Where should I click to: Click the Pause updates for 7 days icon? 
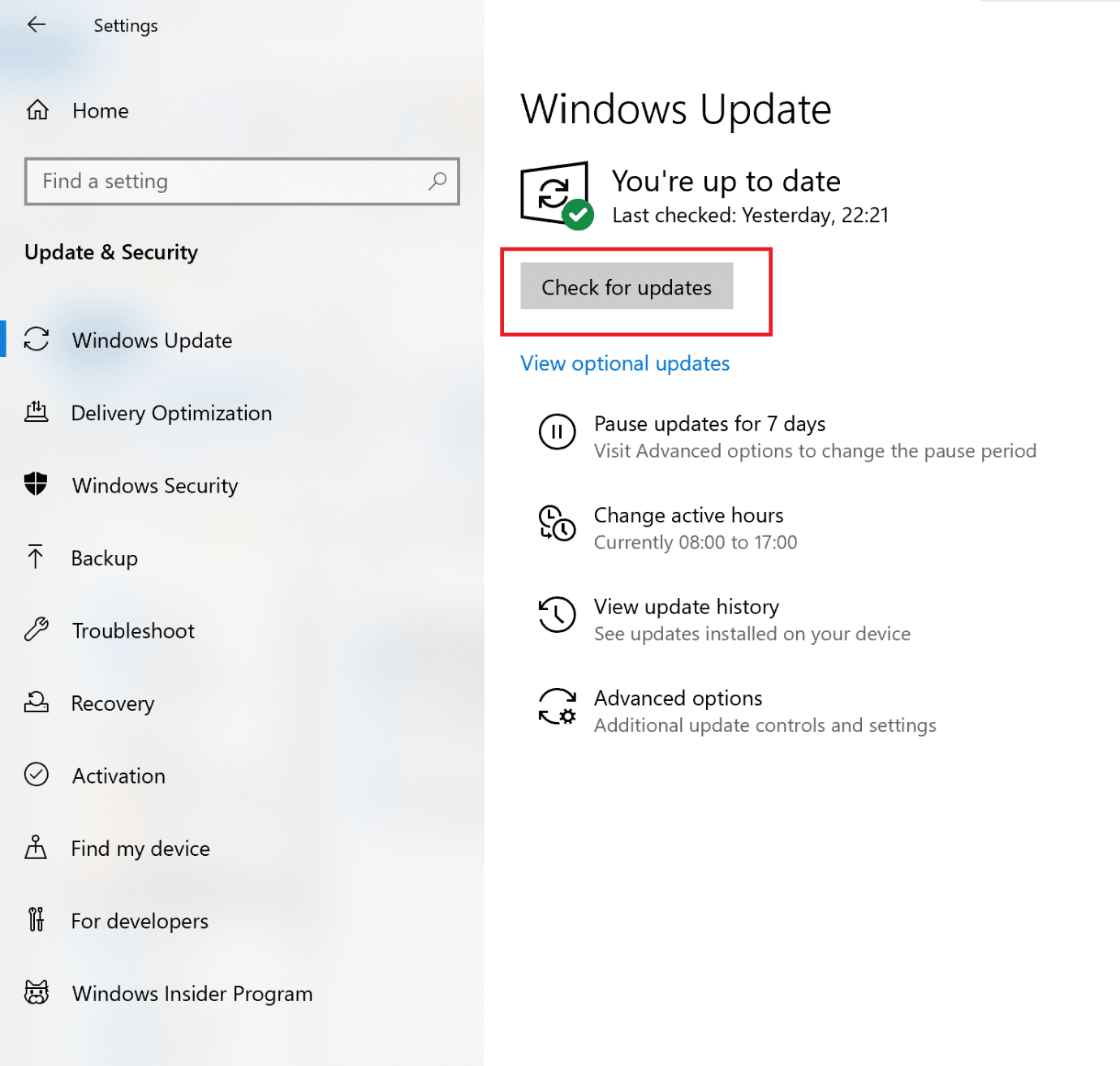point(557,432)
